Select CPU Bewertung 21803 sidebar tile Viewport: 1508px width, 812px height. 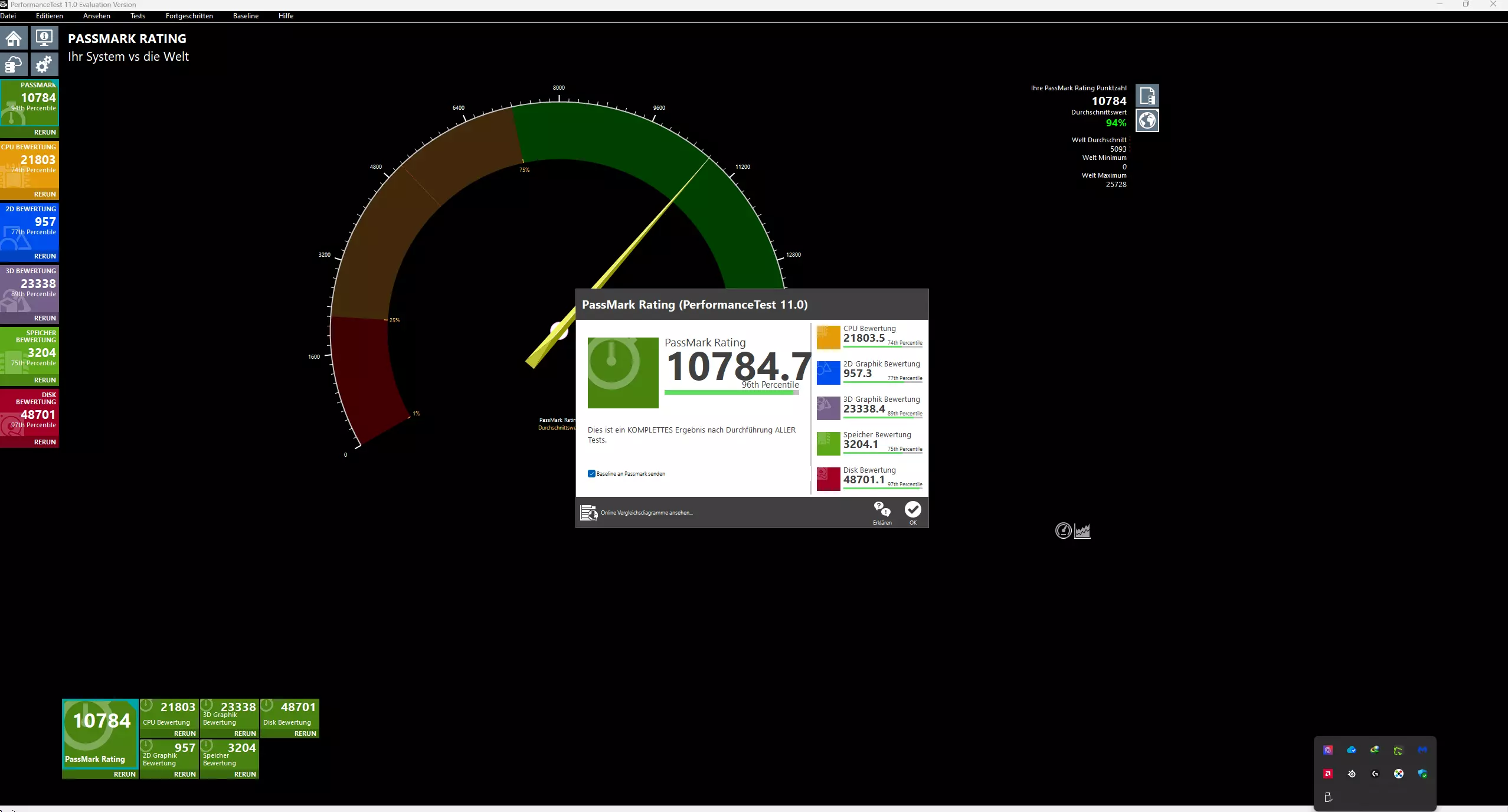[x=30, y=165]
